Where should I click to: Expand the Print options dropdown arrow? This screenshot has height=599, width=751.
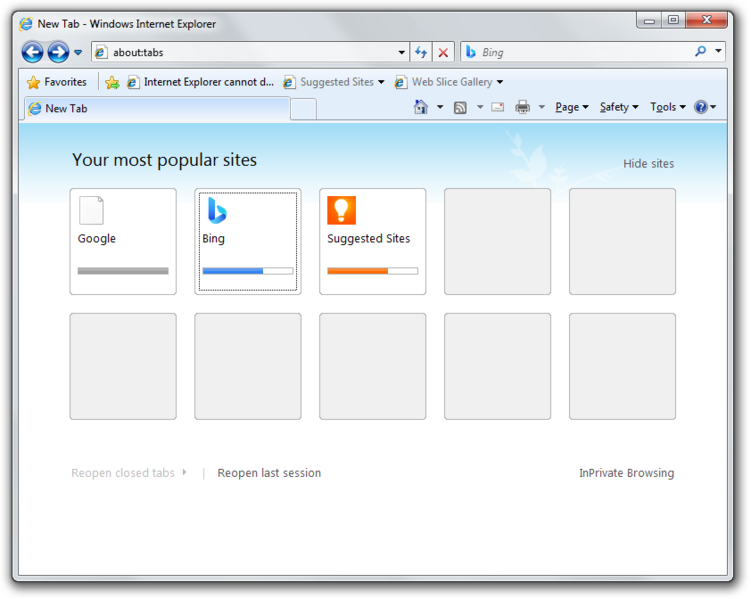542,107
